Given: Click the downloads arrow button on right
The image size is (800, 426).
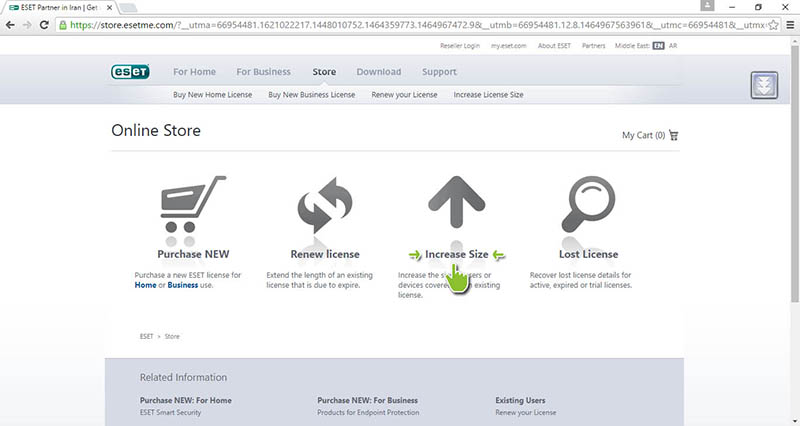Looking at the screenshot, I should [764, 85].
